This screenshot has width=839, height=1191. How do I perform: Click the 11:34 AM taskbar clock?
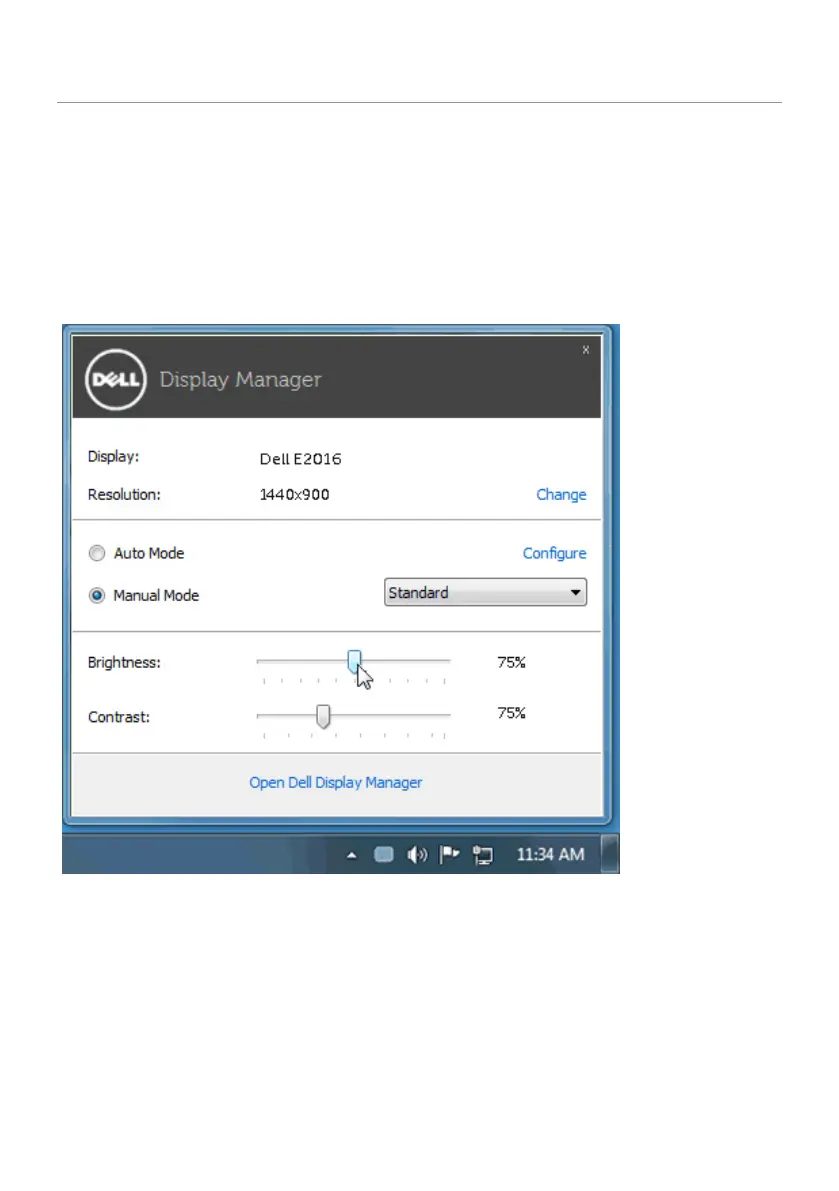(550, 855)
